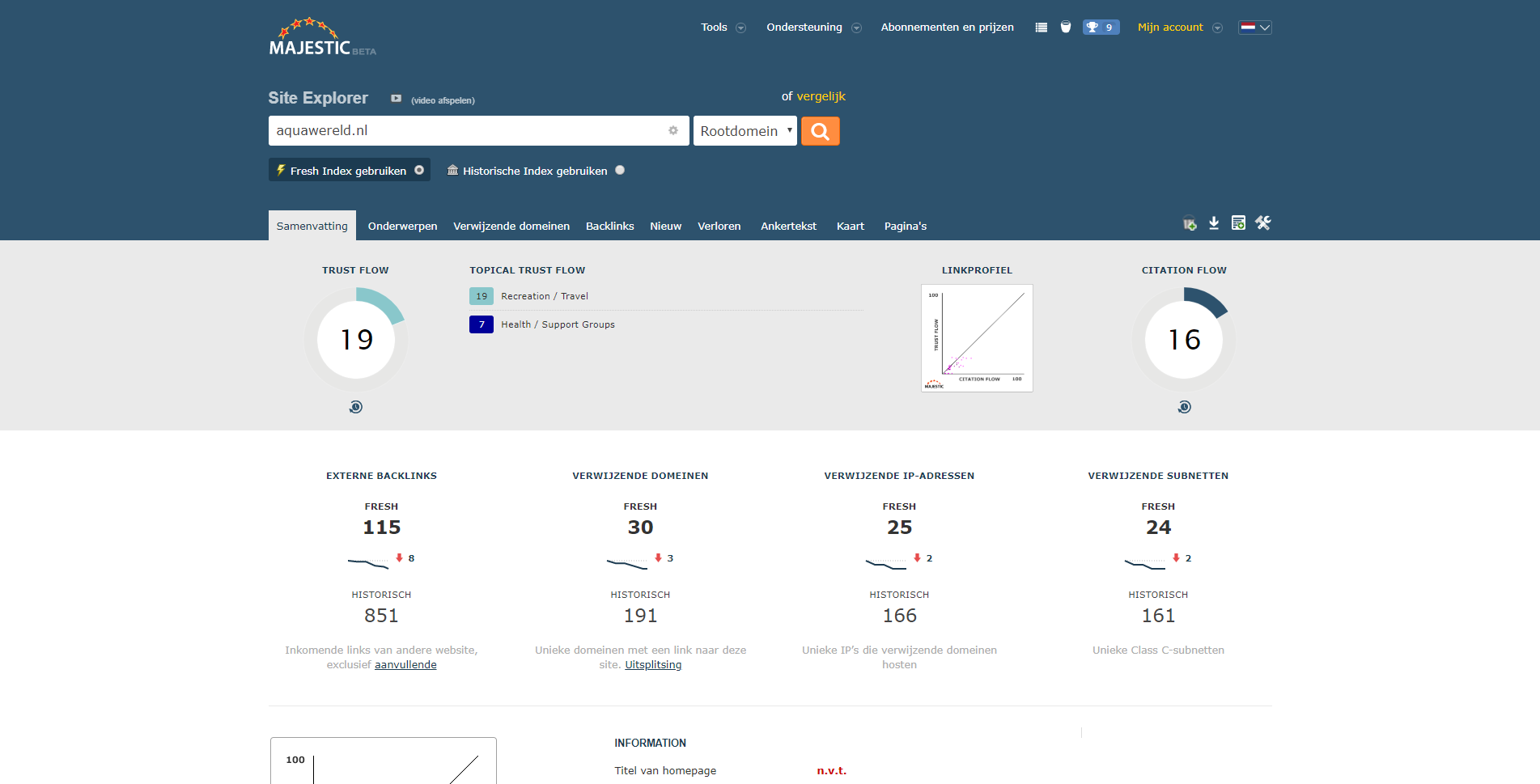This screenshot has width=1540, height=784.
Task: Click the aanvullende link
Action: (x=405, y=665)
